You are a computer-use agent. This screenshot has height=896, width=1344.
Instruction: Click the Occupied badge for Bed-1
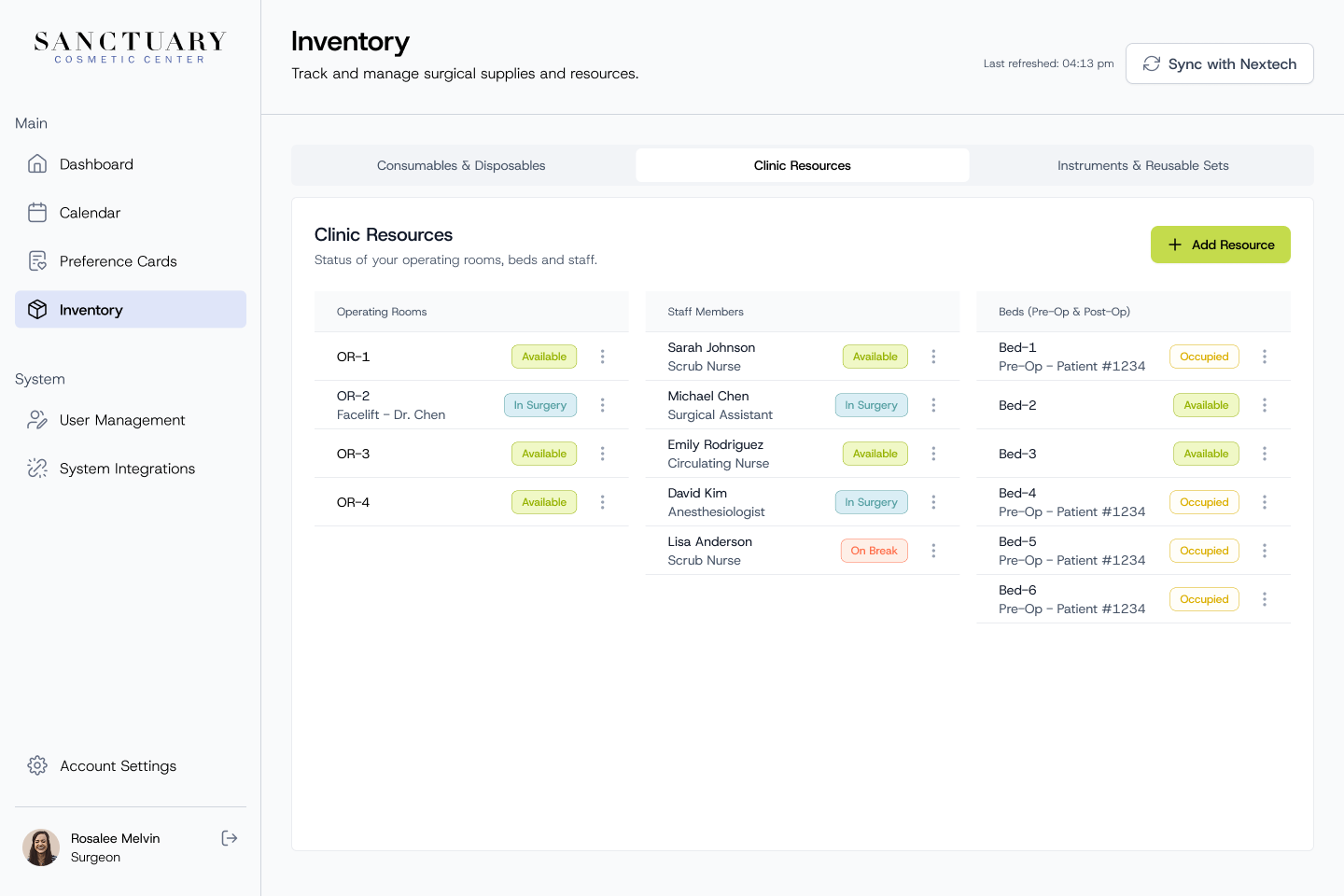[x=1204, y=357]
